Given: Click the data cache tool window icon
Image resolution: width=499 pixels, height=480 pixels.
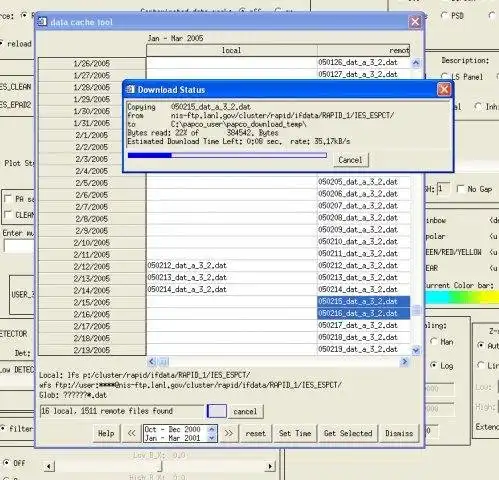Looking at the screenshot, I should tap(42, 22).
